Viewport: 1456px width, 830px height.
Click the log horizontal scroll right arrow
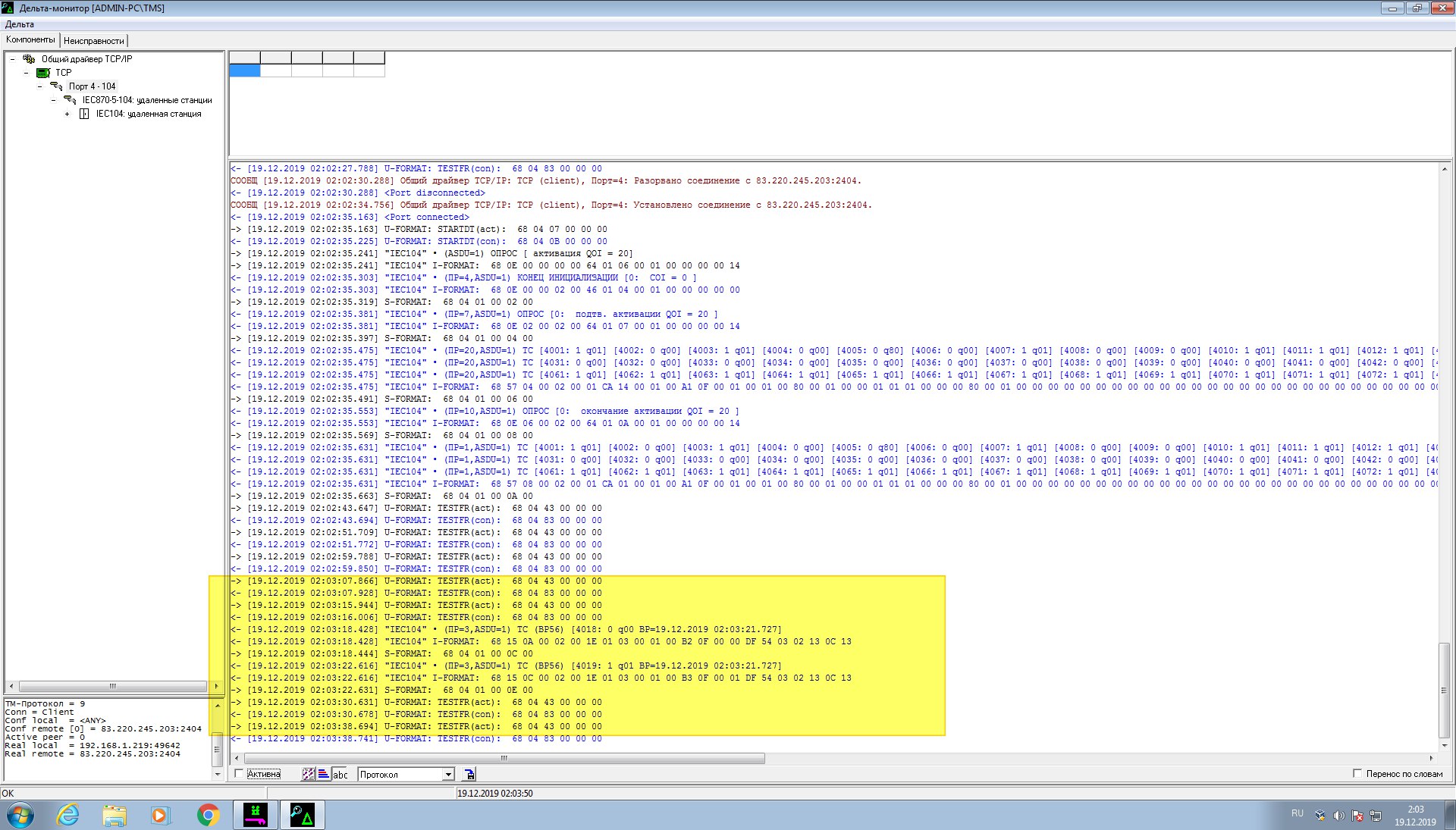click(x=1431, y=758)
